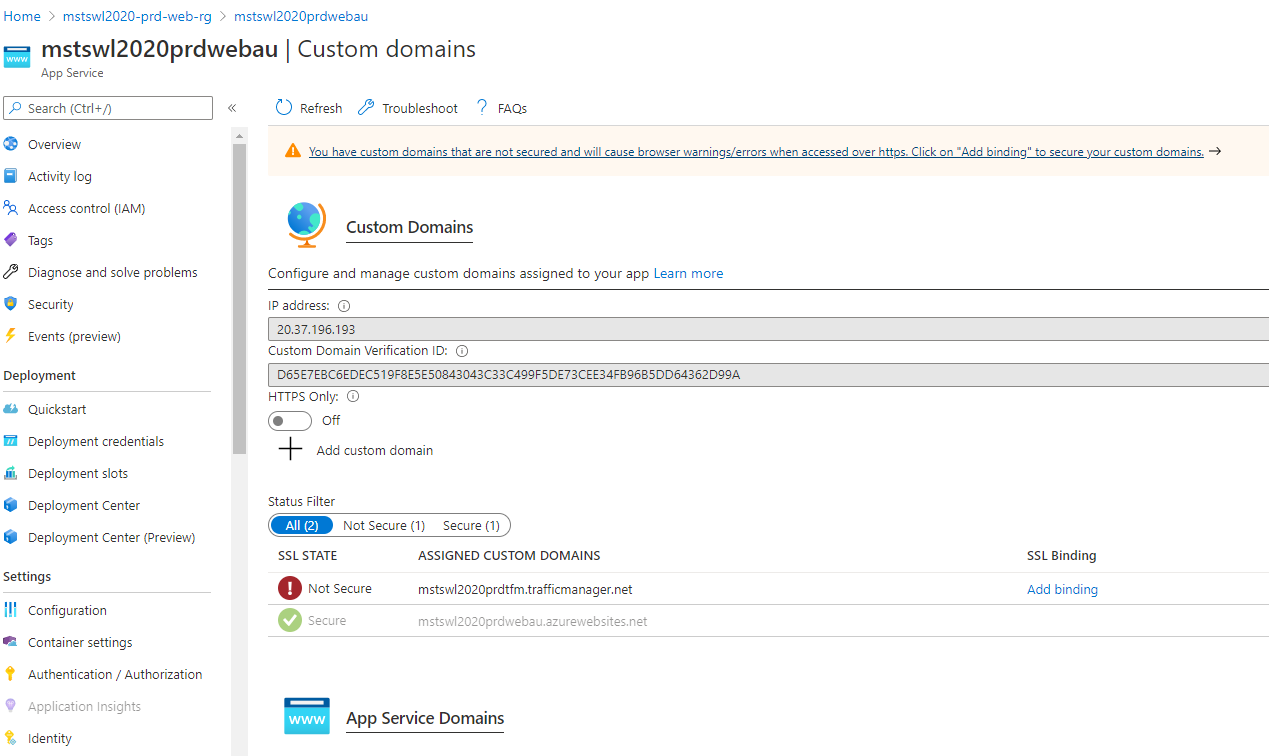This screenshot has height=756, width=1269.
Task: Click the Learn more link
Action: coord(688,273)
